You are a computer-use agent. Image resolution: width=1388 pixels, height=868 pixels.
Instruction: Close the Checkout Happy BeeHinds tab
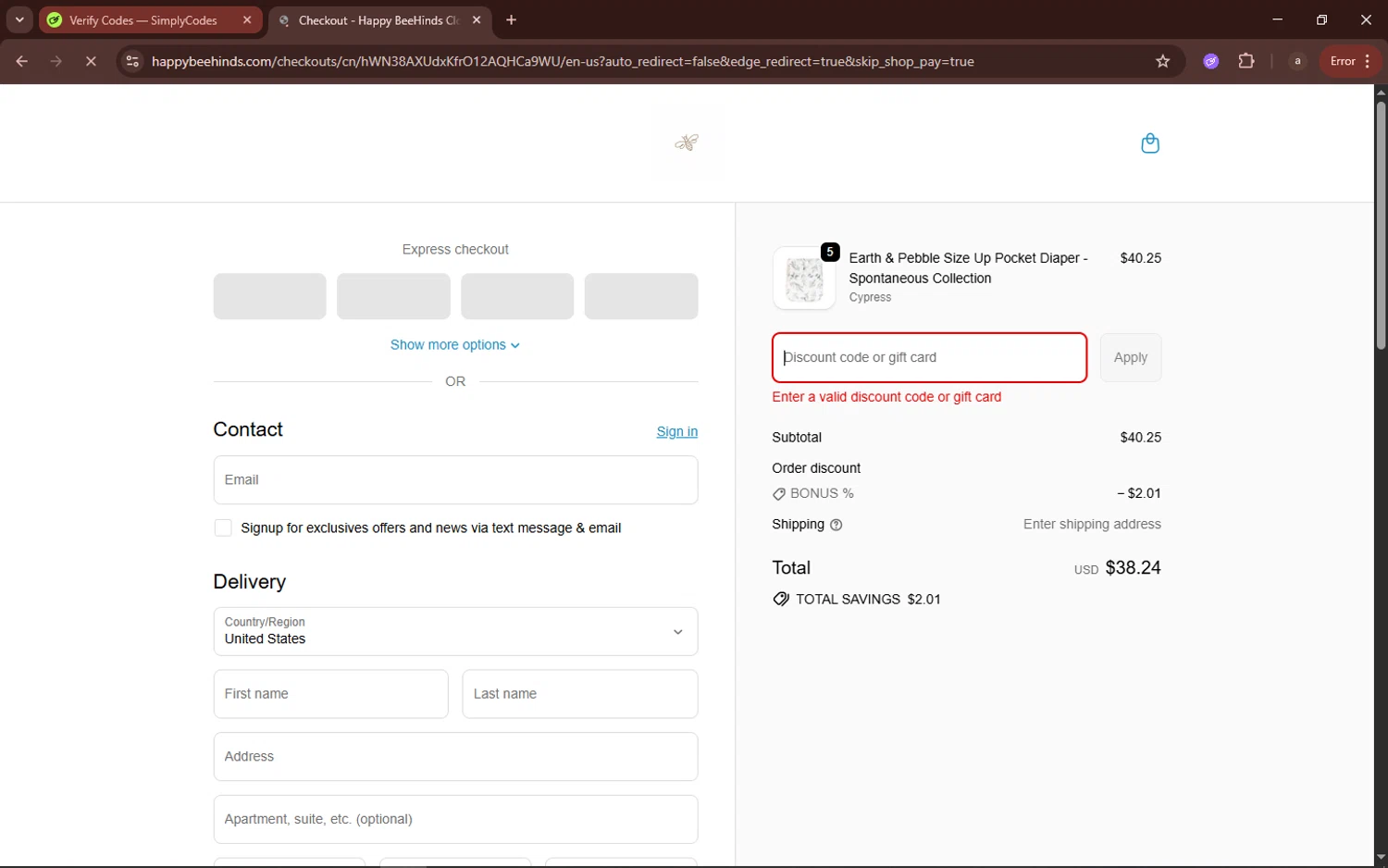pos(477,19)
